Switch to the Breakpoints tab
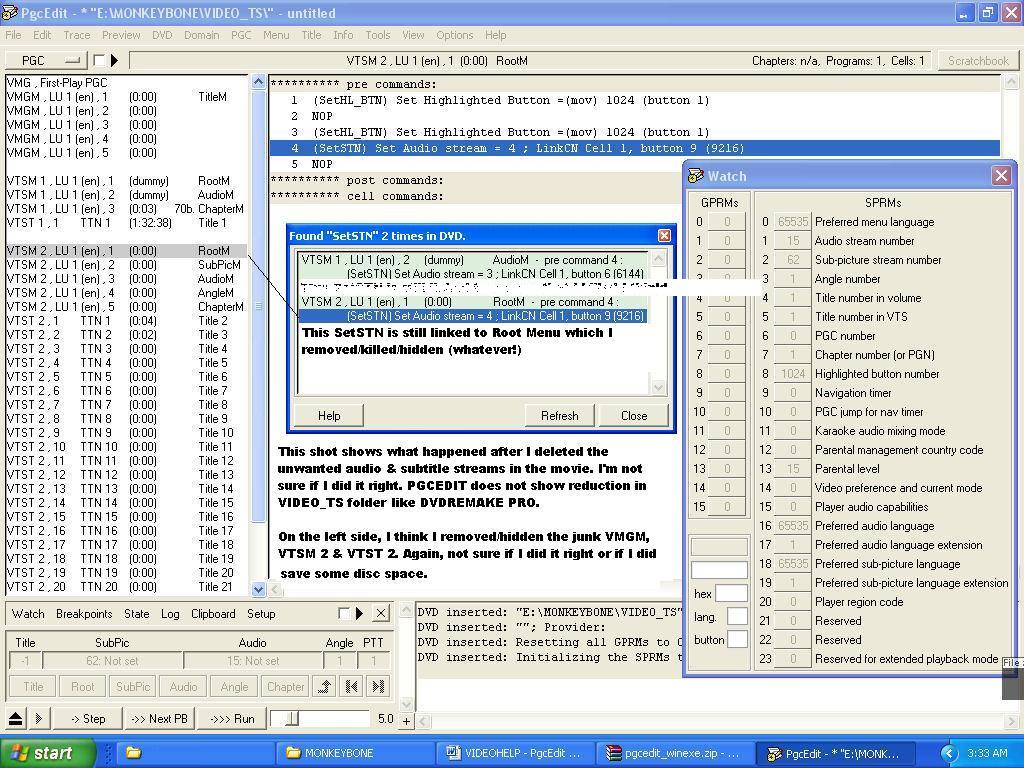The width and height of the screenshot is (1024, 768). click(x=84, y=614)
